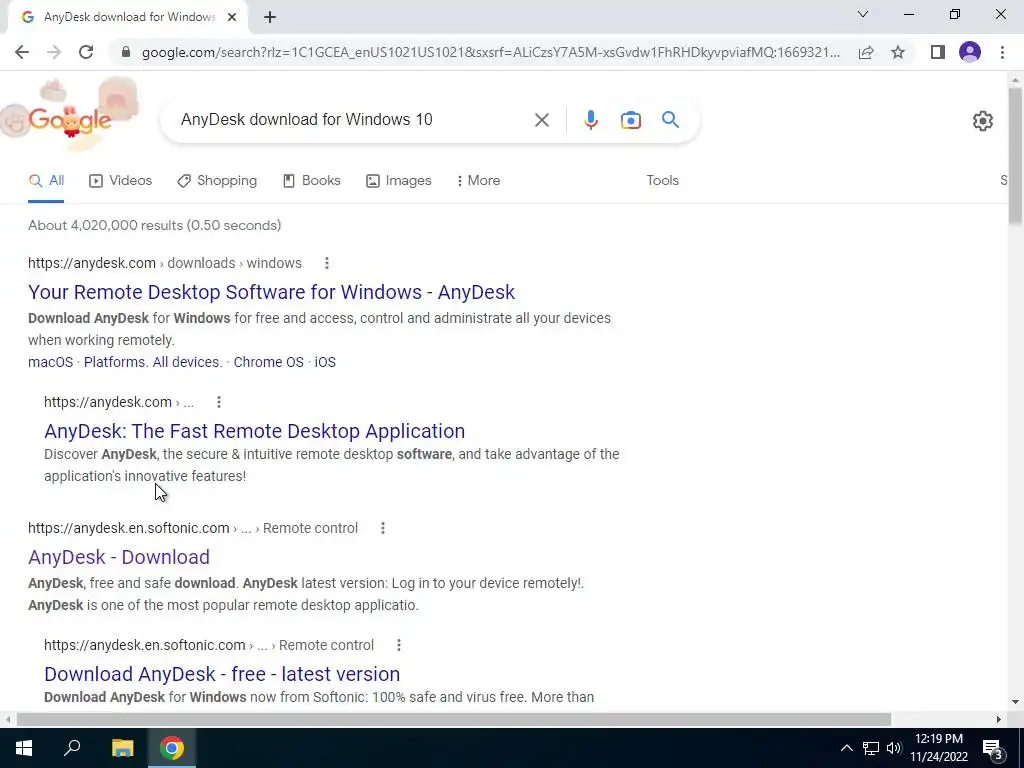Click scroll right arrow at page bottom
The height and width of the screenshot is (768, 1024).
coord(998,720)
